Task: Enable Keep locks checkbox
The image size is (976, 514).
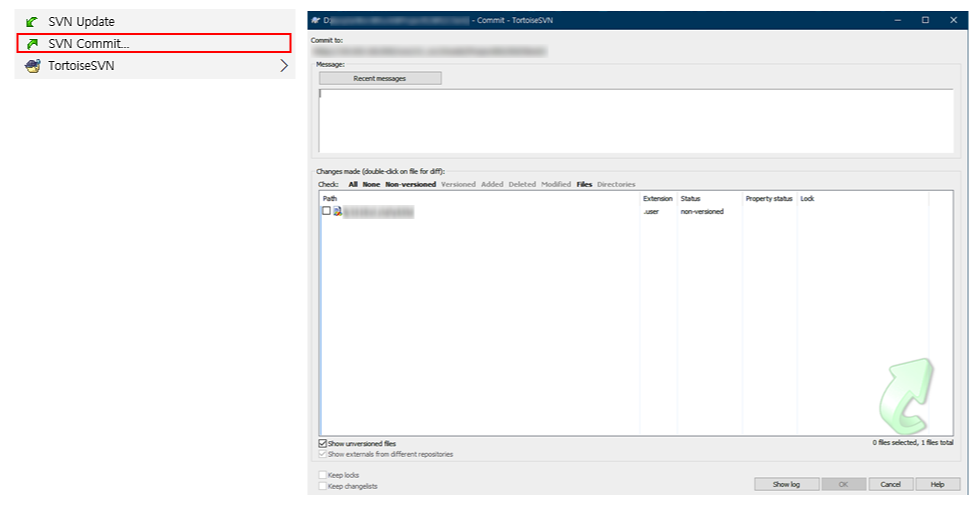Action: [322, 475]
